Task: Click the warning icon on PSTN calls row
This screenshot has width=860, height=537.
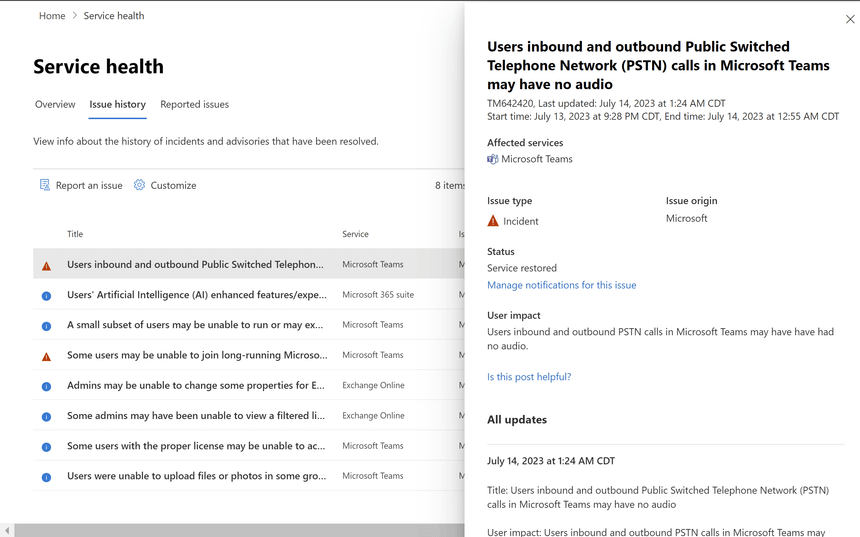Action: [x=46, y=266]
